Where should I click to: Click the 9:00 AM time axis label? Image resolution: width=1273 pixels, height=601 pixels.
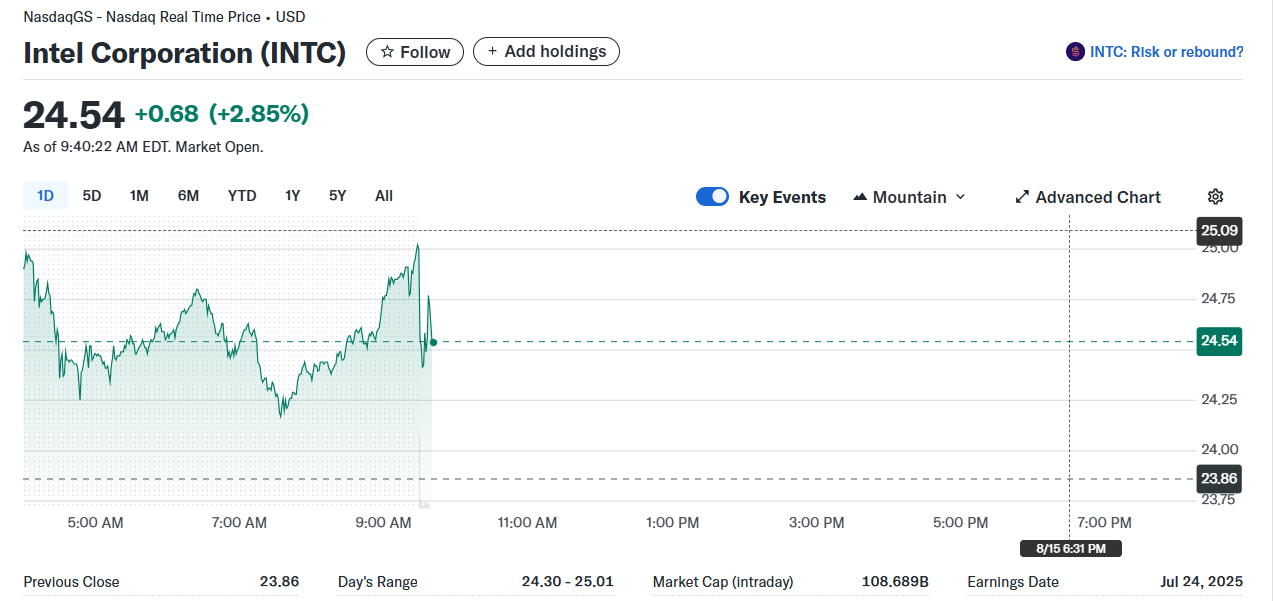[x=384, y=523]
